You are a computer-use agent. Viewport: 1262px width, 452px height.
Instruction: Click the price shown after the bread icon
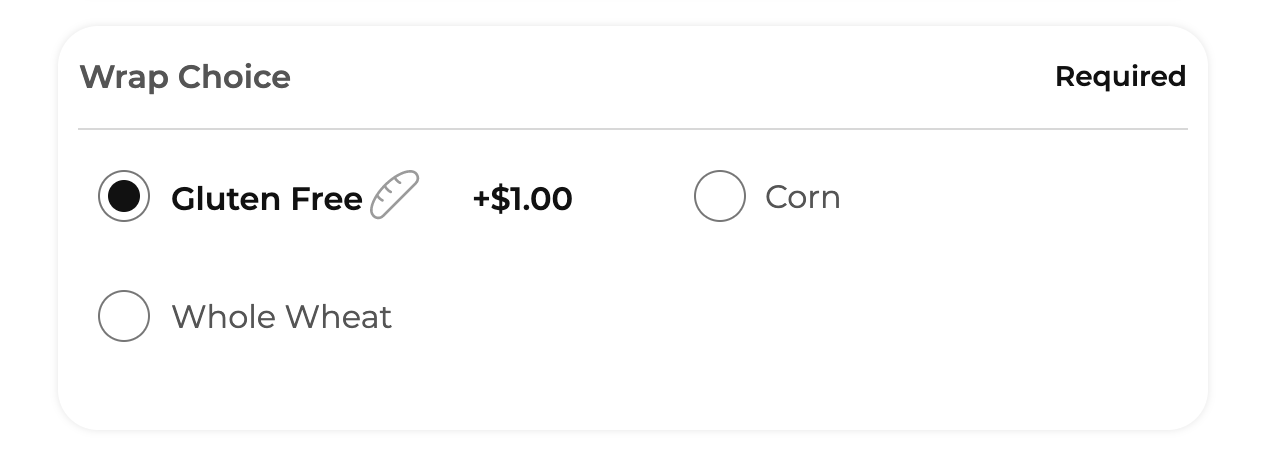click(522, 199)
